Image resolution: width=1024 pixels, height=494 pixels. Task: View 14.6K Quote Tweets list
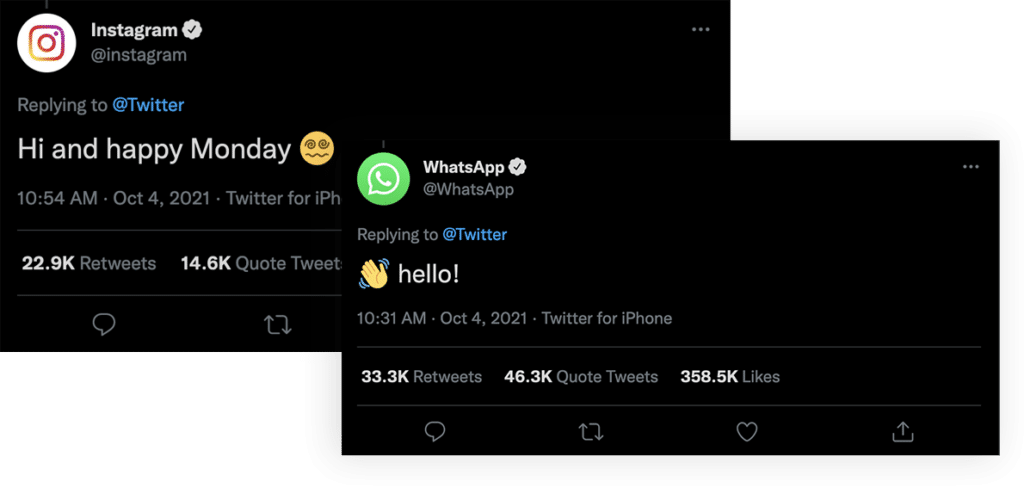260,264
